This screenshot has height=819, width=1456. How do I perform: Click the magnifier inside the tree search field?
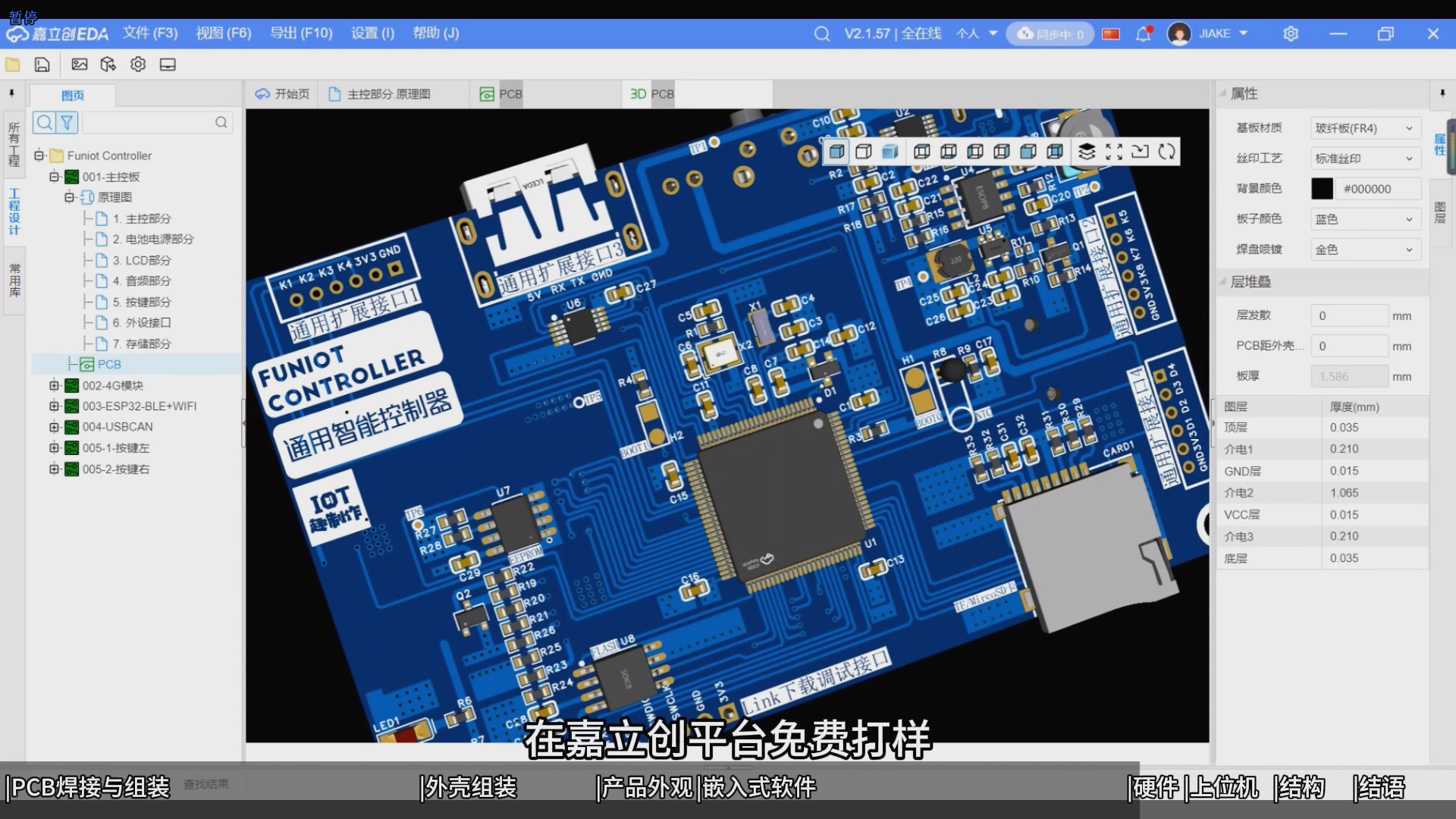coord(221,122)
